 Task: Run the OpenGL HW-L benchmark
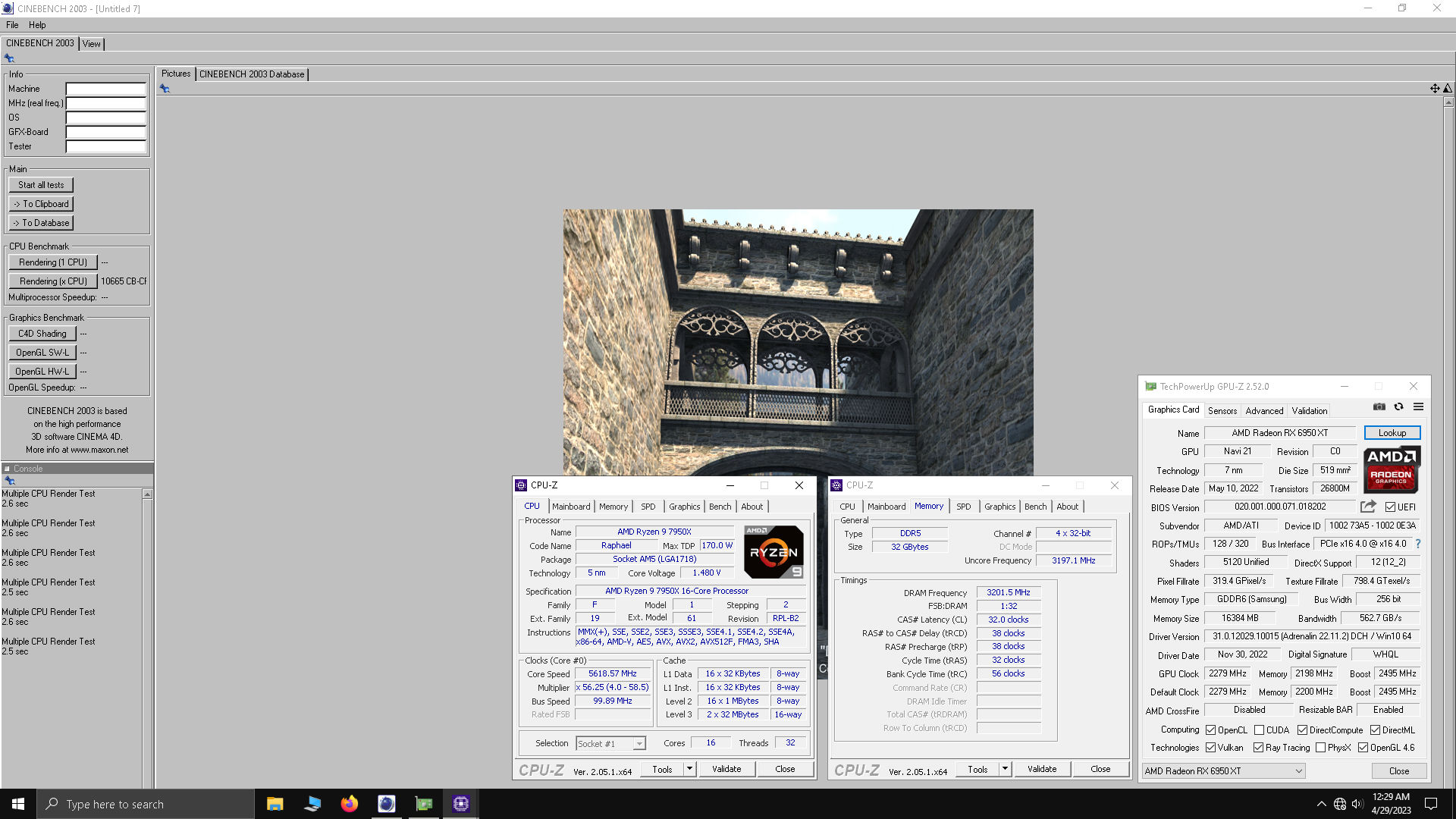point(42,372)
